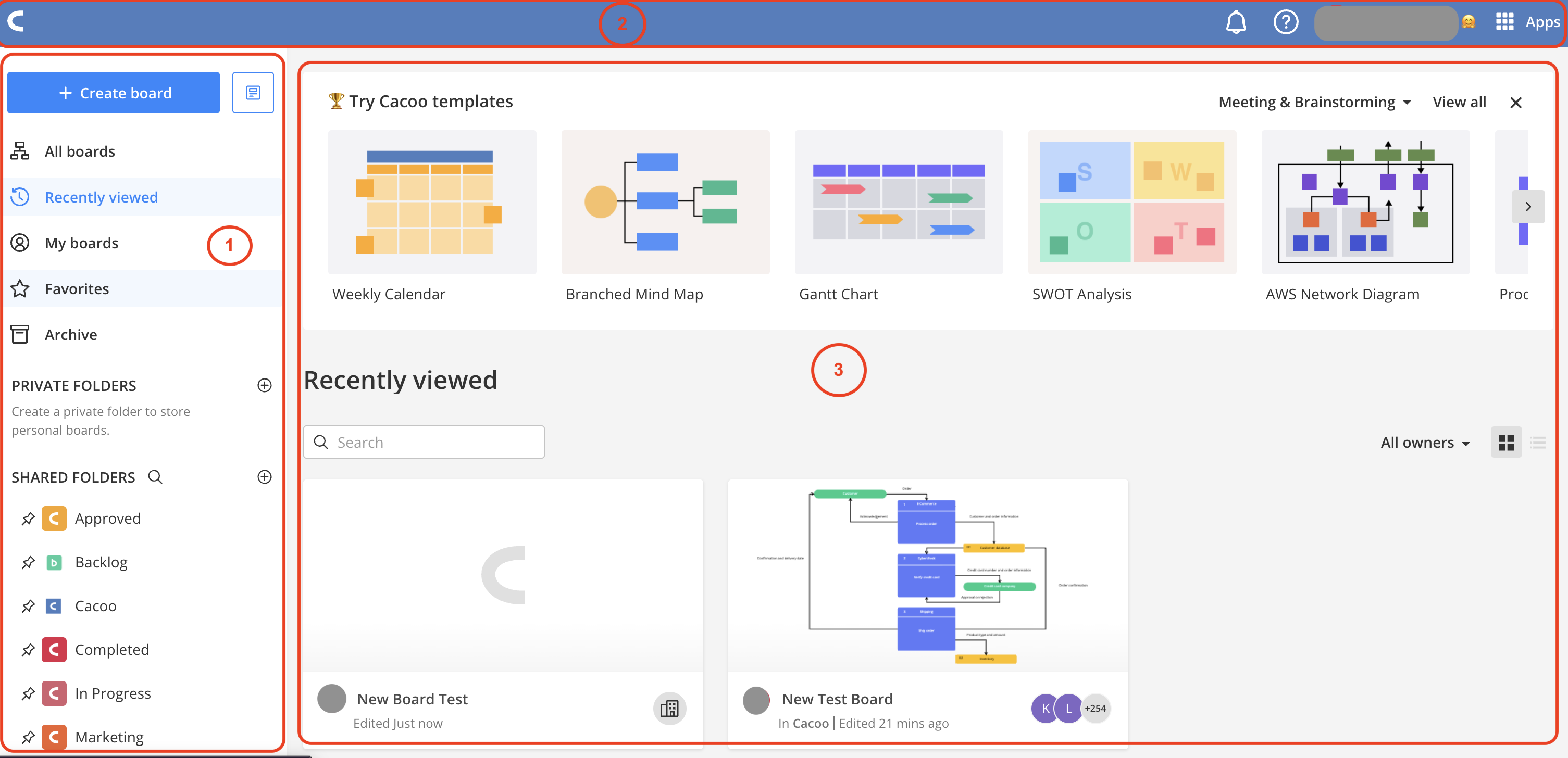Close the Try Cacoo templates panel
Screen dimensions: 1568x758
[x=1516, y=102]
